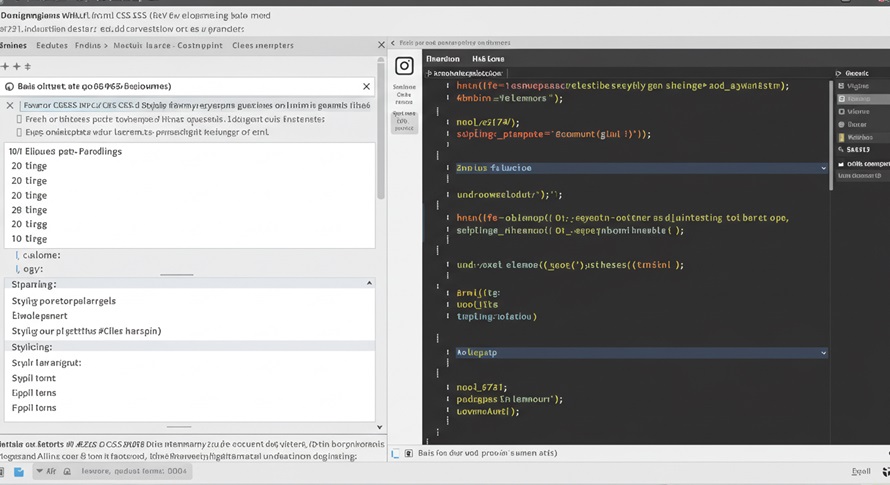Click the 'Oolk compen' icon in sidebar
The width and height of the screenshot is (890, 485).
[x=841, y=164]
